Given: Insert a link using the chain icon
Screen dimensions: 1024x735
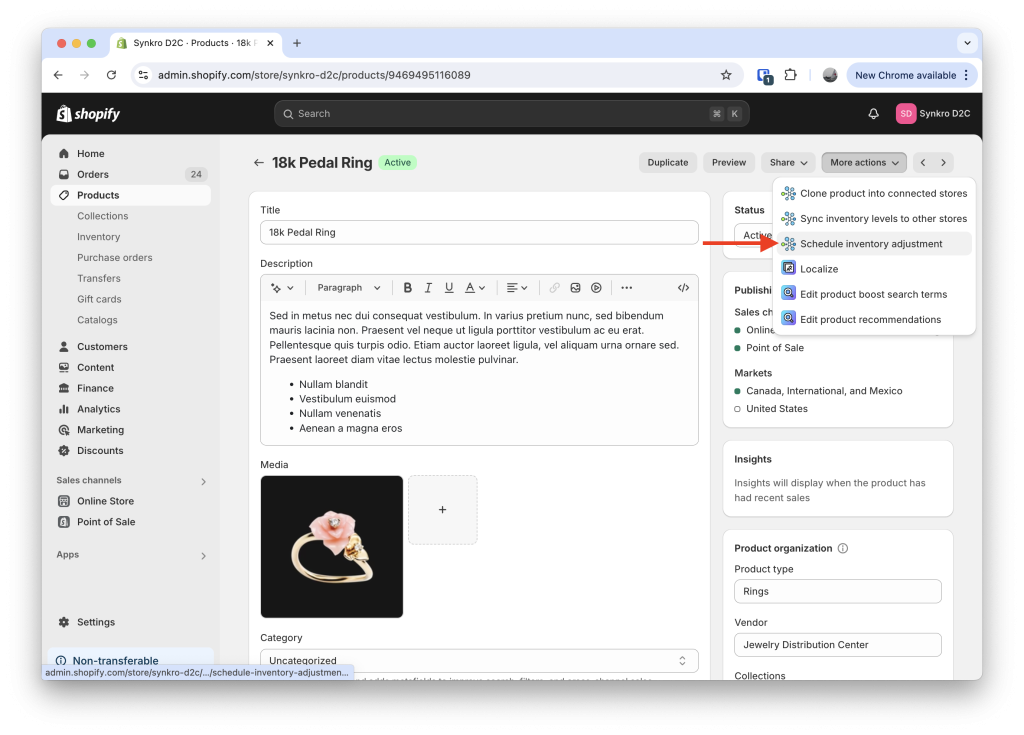Looking at the screenshot, I should [554, 287].
